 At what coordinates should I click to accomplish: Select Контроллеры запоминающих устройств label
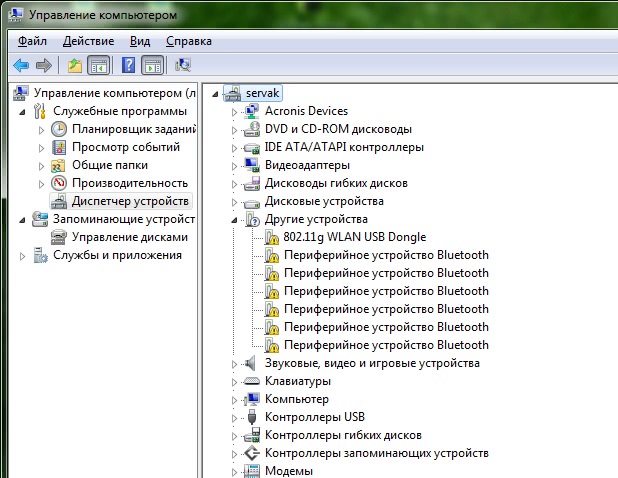coord(377,453)
